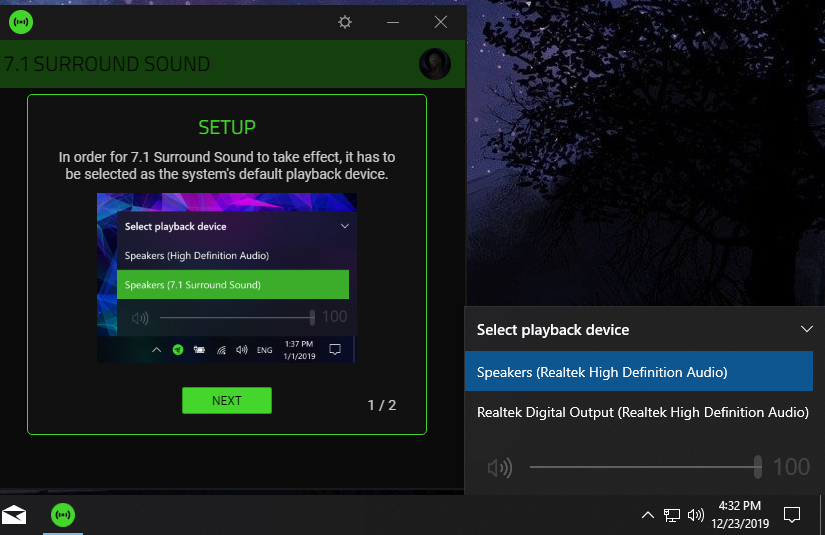Click the volume slider handle at 100

758,467
